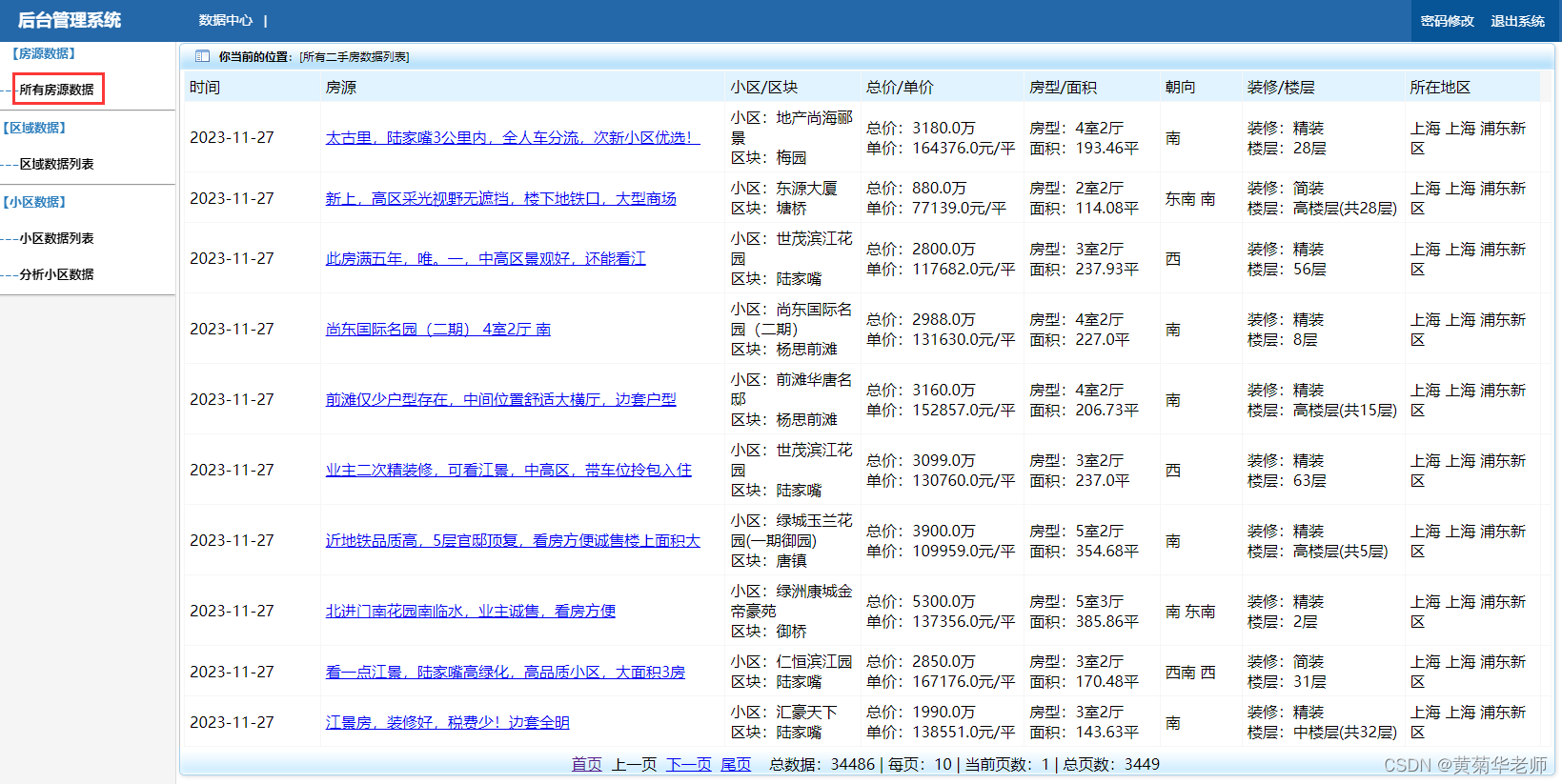Click breadcrumb text 所有二手房数据列表

(x=355, y=57)
